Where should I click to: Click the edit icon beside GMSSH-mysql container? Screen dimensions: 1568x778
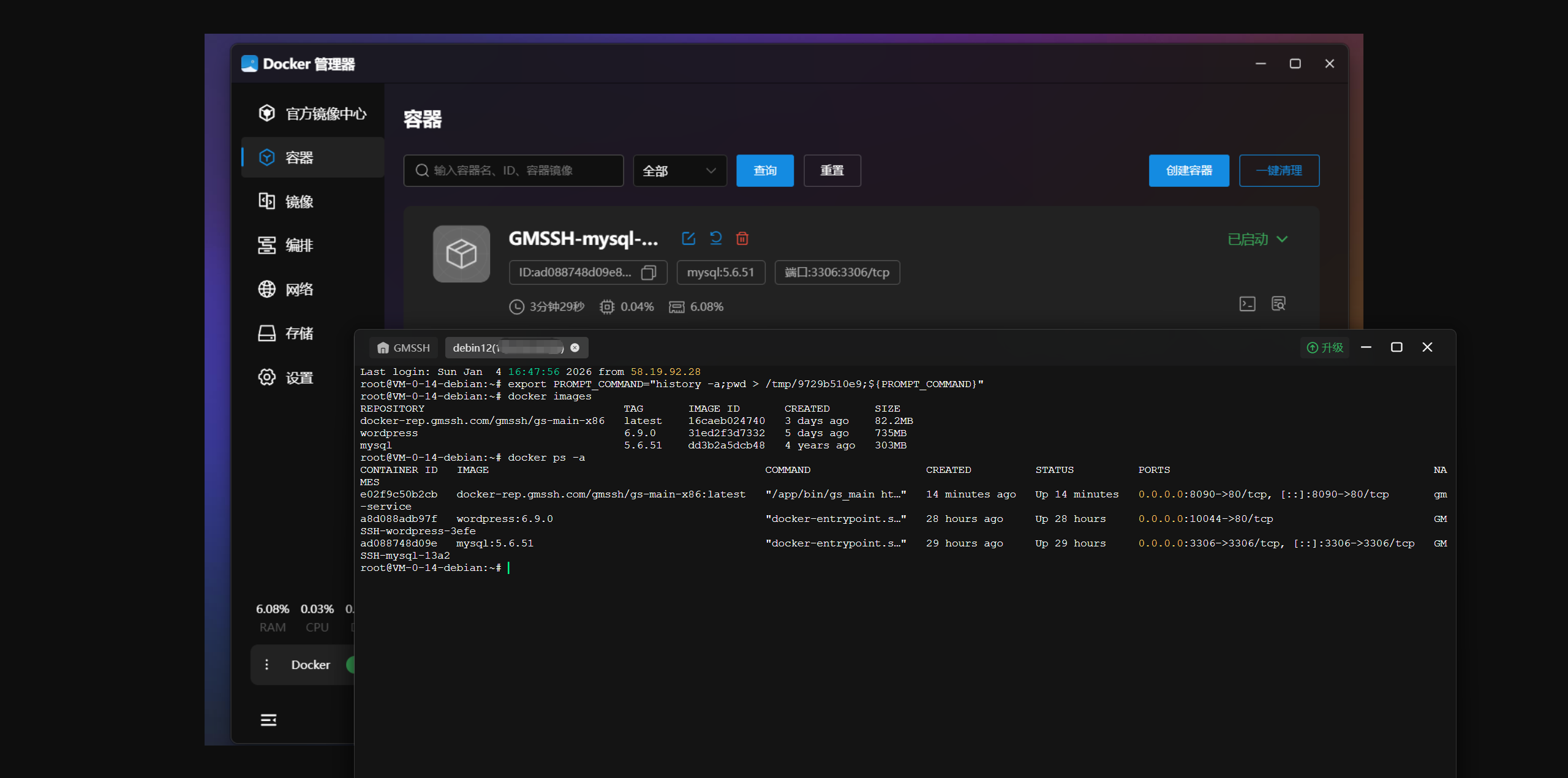point(688,238)
